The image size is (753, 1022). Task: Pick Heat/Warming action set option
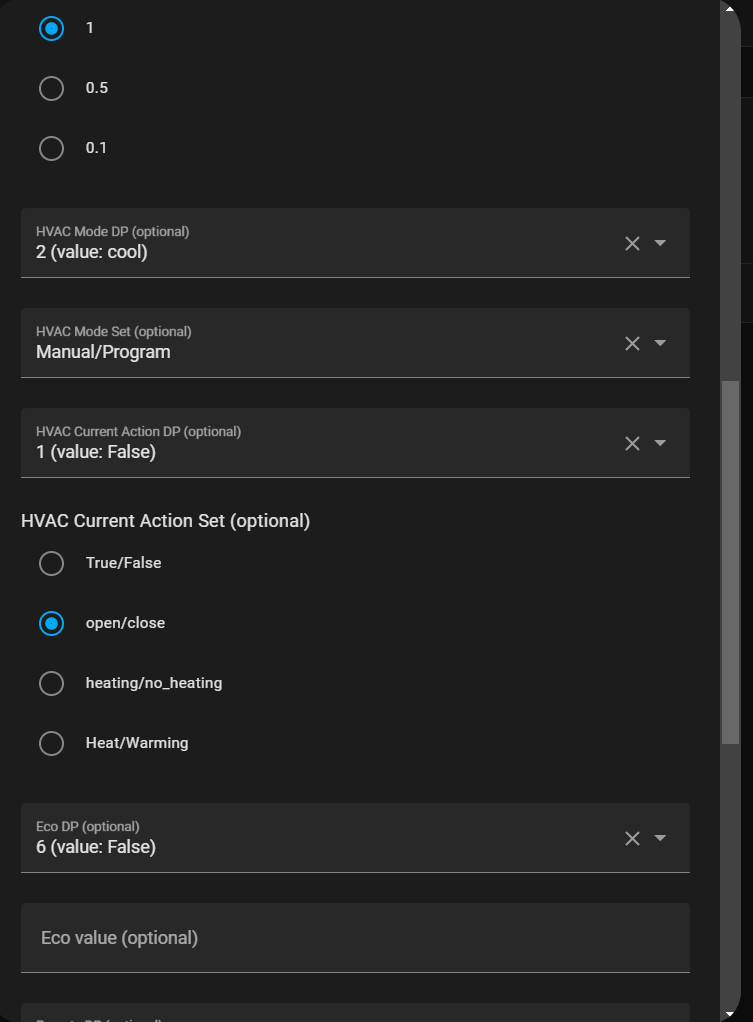(x=51, y=743)
